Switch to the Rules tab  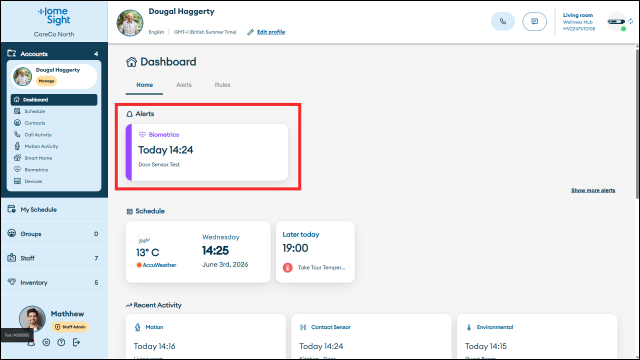coord(222,85)
